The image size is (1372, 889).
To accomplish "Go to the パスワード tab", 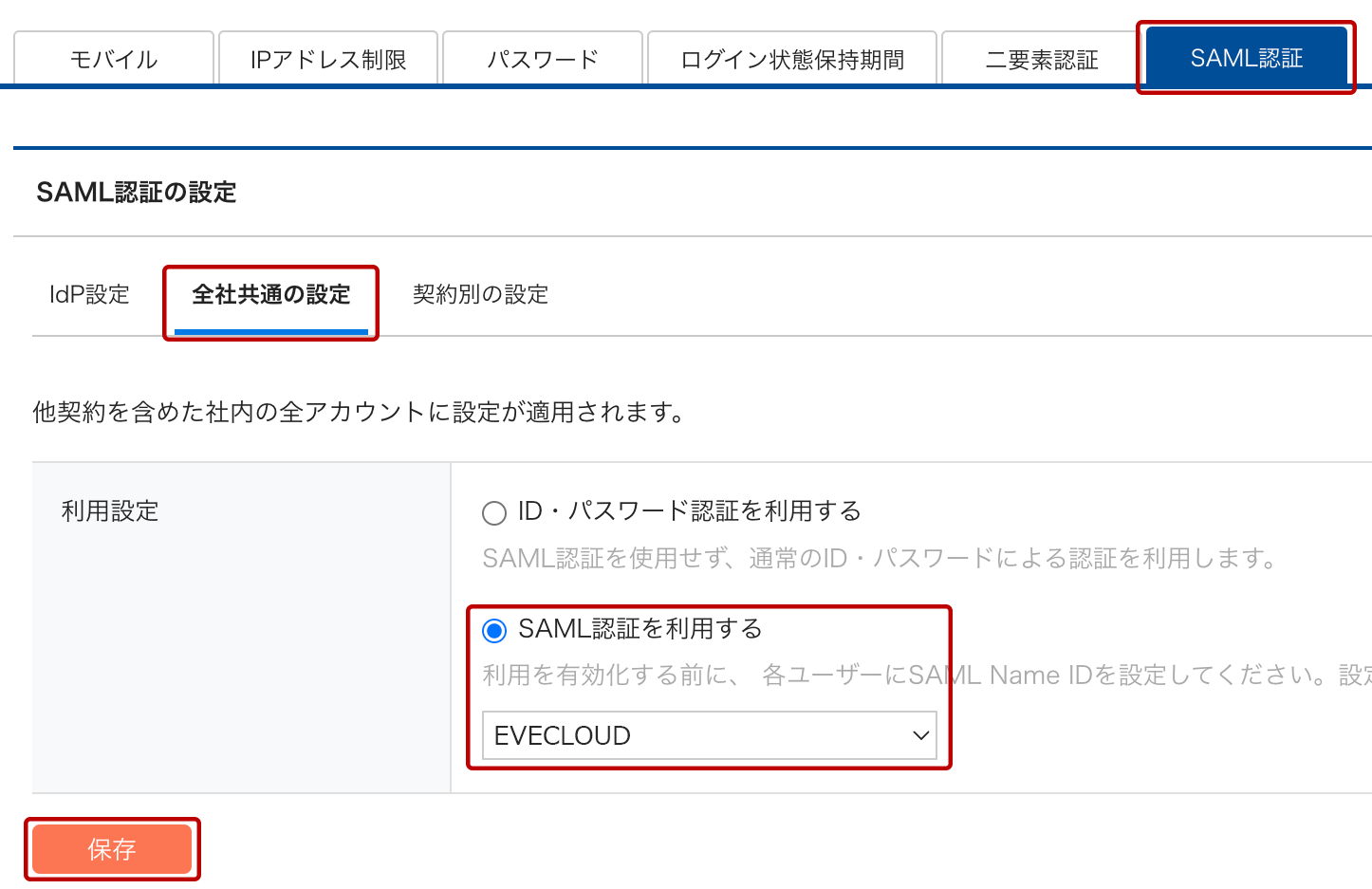I will tap(543, 59).
